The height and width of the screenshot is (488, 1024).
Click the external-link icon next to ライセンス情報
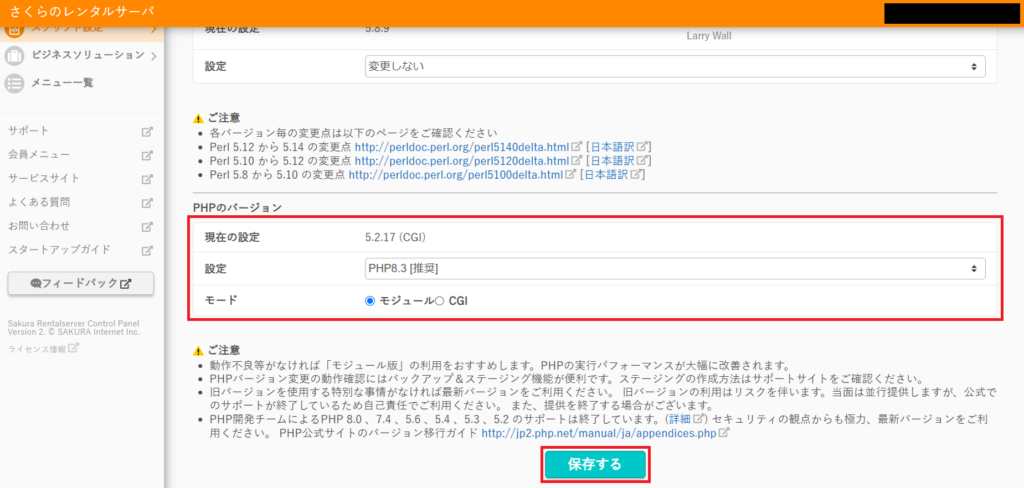tap(74, 348)
